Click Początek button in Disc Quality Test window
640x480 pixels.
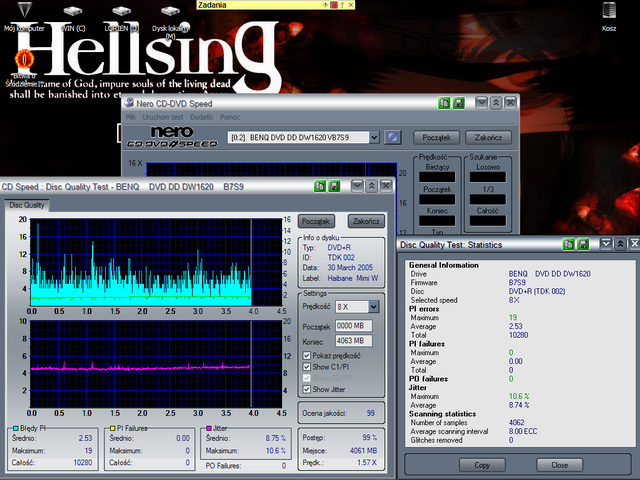(x=316, y=221)
